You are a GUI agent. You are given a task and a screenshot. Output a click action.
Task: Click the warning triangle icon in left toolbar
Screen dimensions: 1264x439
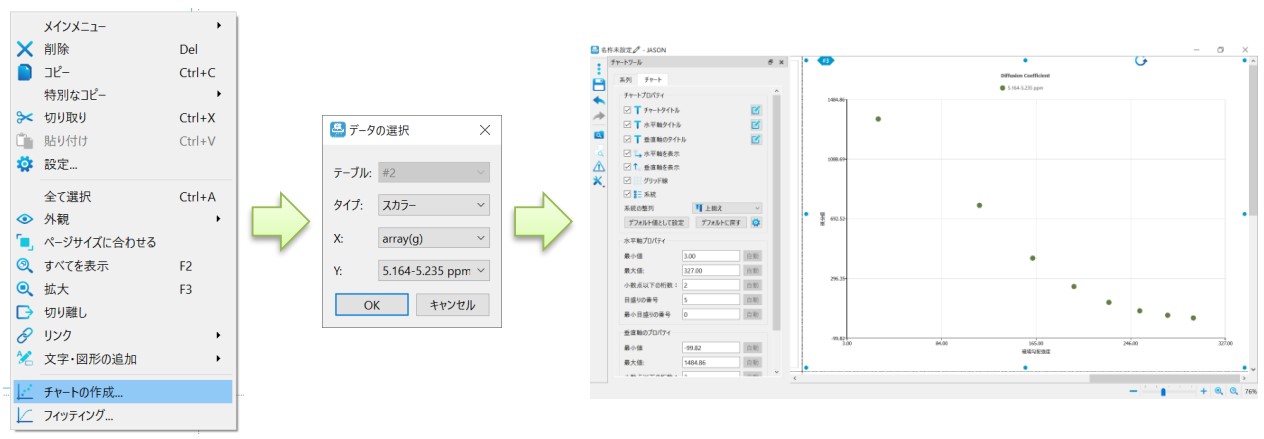[599, 166]
